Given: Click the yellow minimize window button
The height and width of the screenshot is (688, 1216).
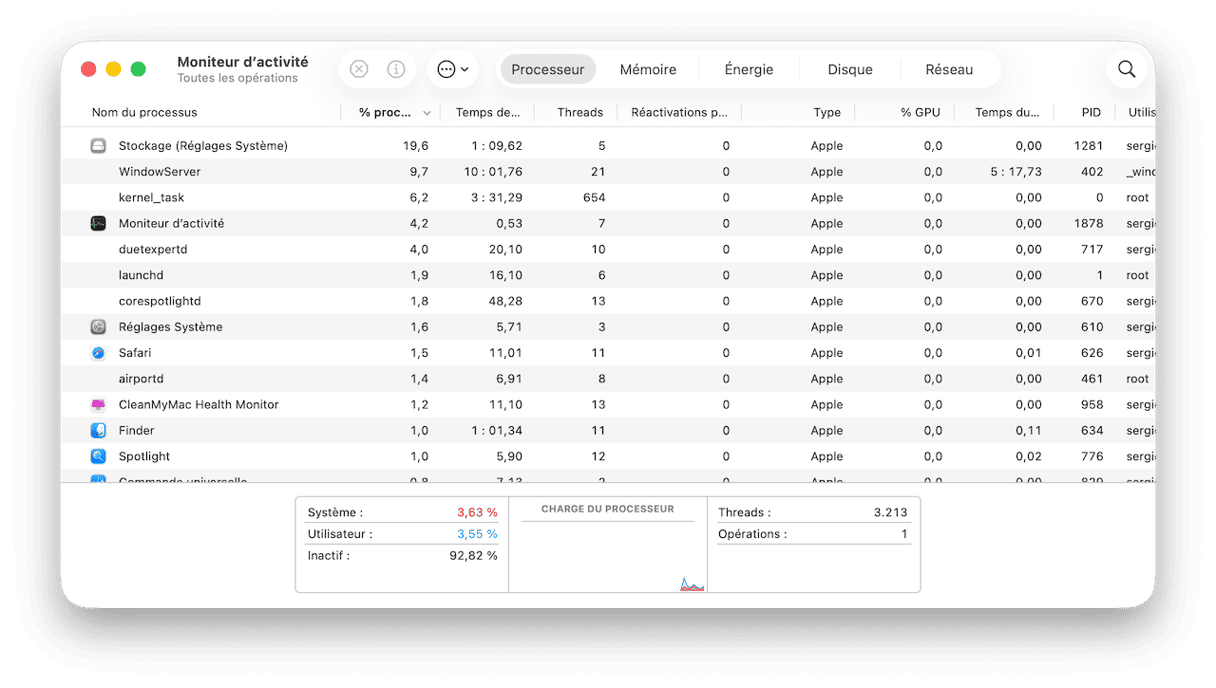Looking at the screenshot, I should pyautogui.click(x=113, y=69).
